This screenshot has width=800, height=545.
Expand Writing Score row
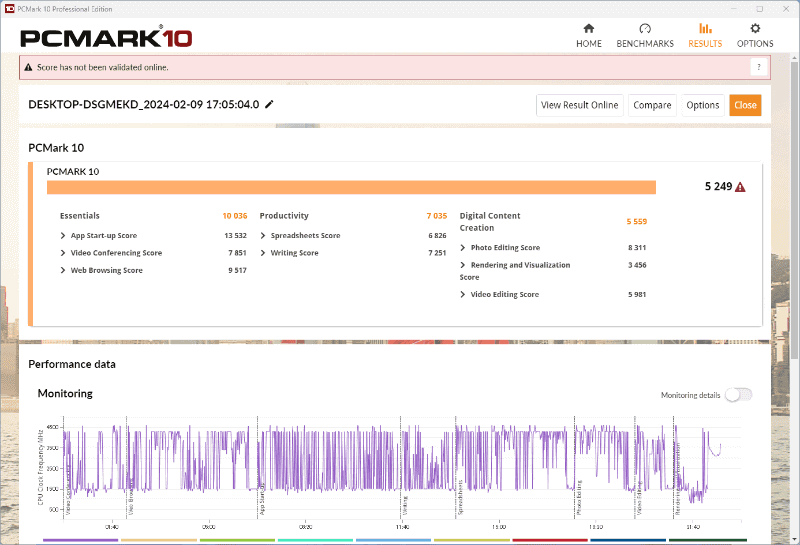[x=263, y=253]
